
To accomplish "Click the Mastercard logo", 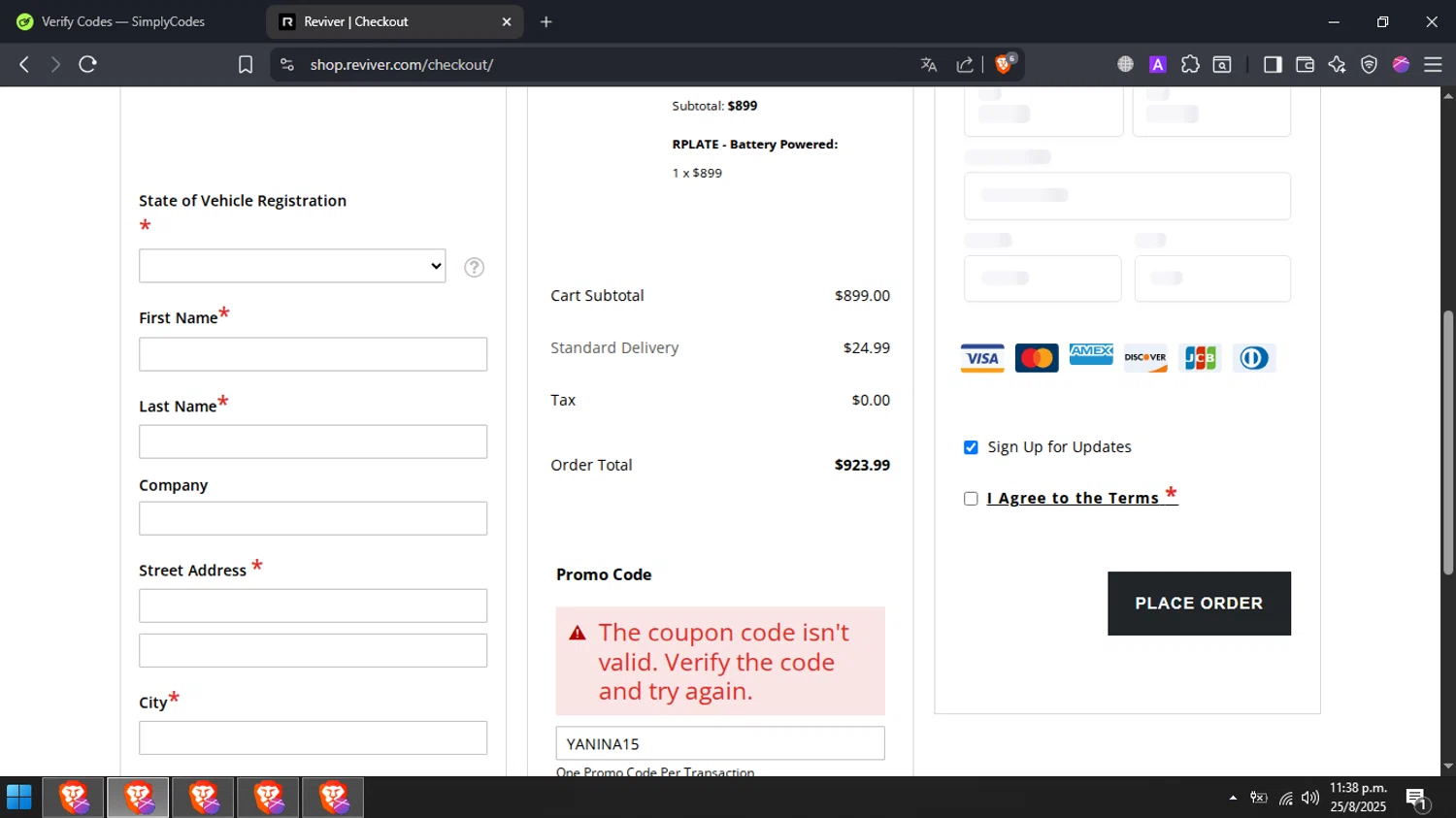I will tap(1037, 358).
